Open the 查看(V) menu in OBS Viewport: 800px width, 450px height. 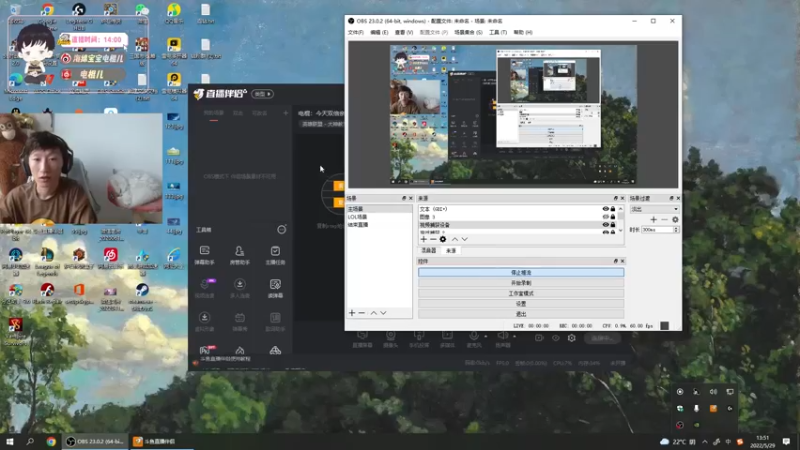click(404, 32)
